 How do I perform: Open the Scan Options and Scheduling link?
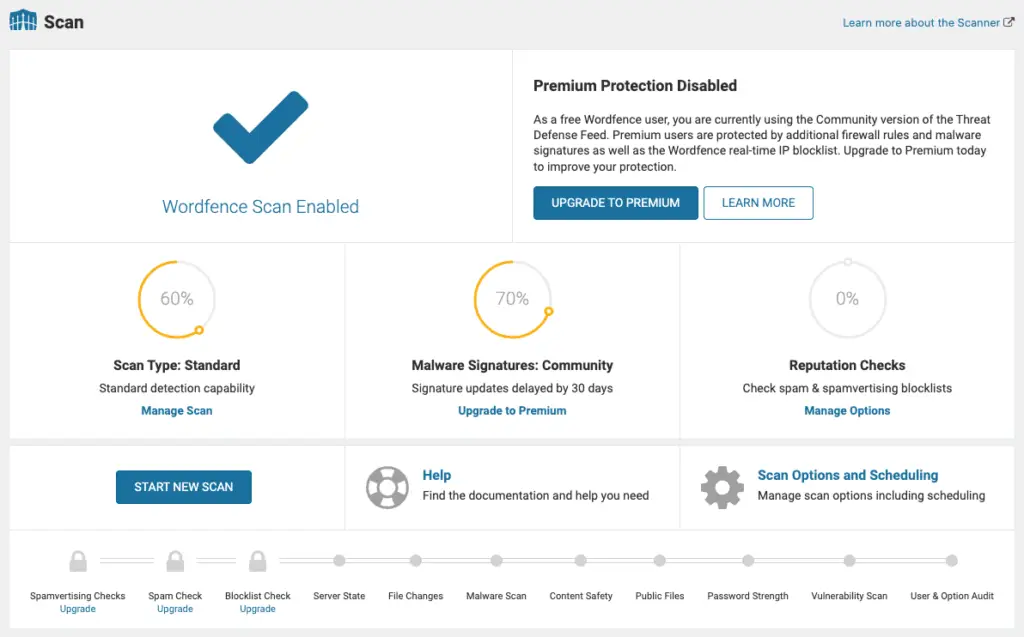[847, 475]
